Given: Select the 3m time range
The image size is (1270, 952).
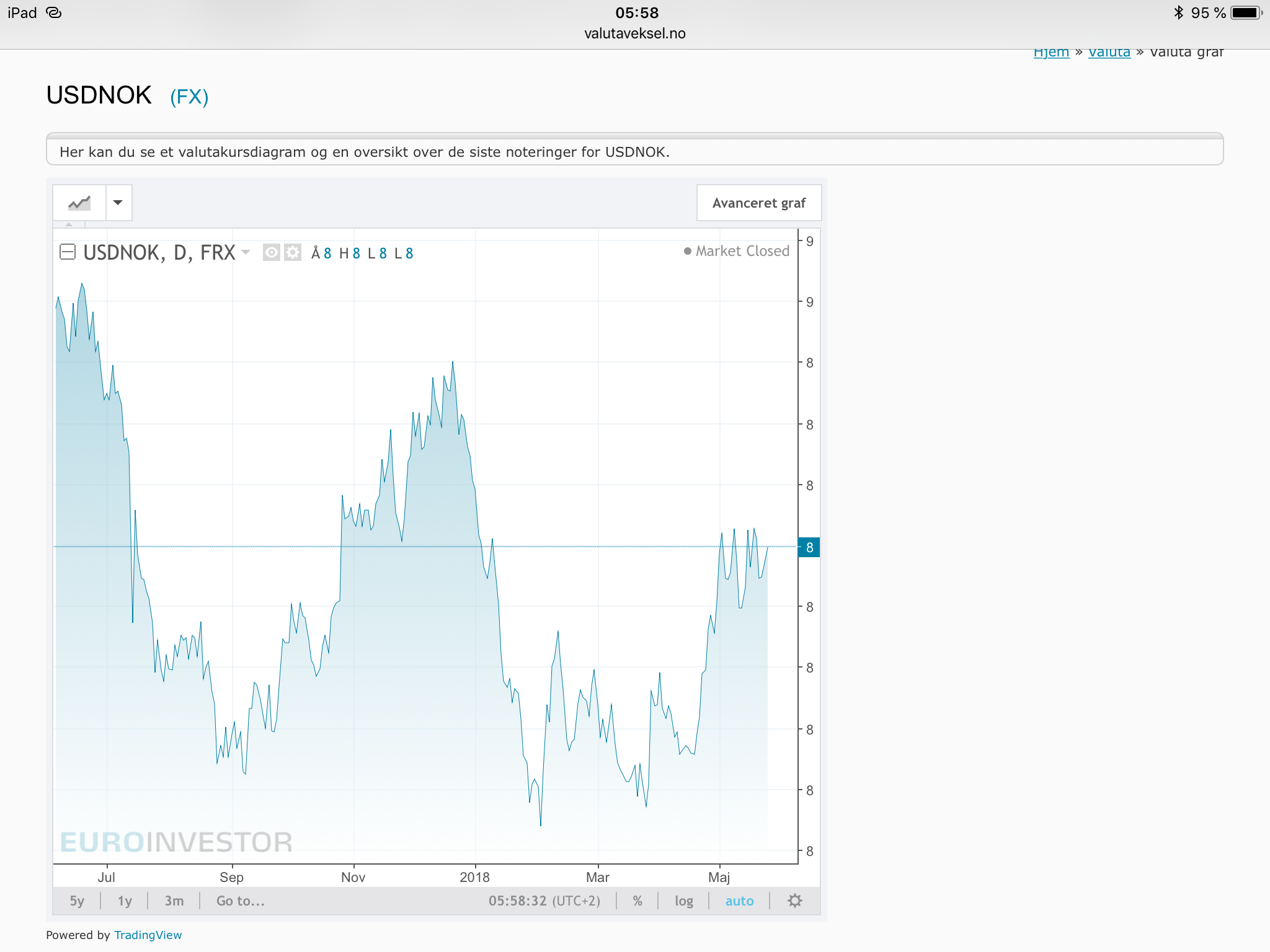Looking at the screenshot, I should [x=174, y=901].
